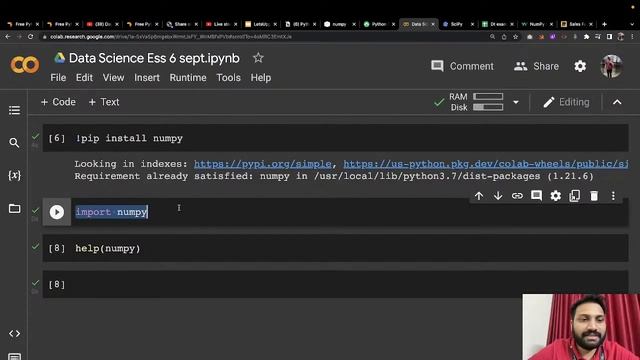
Task: Add a comment to the selected cell
Action: tap(536, 196)
